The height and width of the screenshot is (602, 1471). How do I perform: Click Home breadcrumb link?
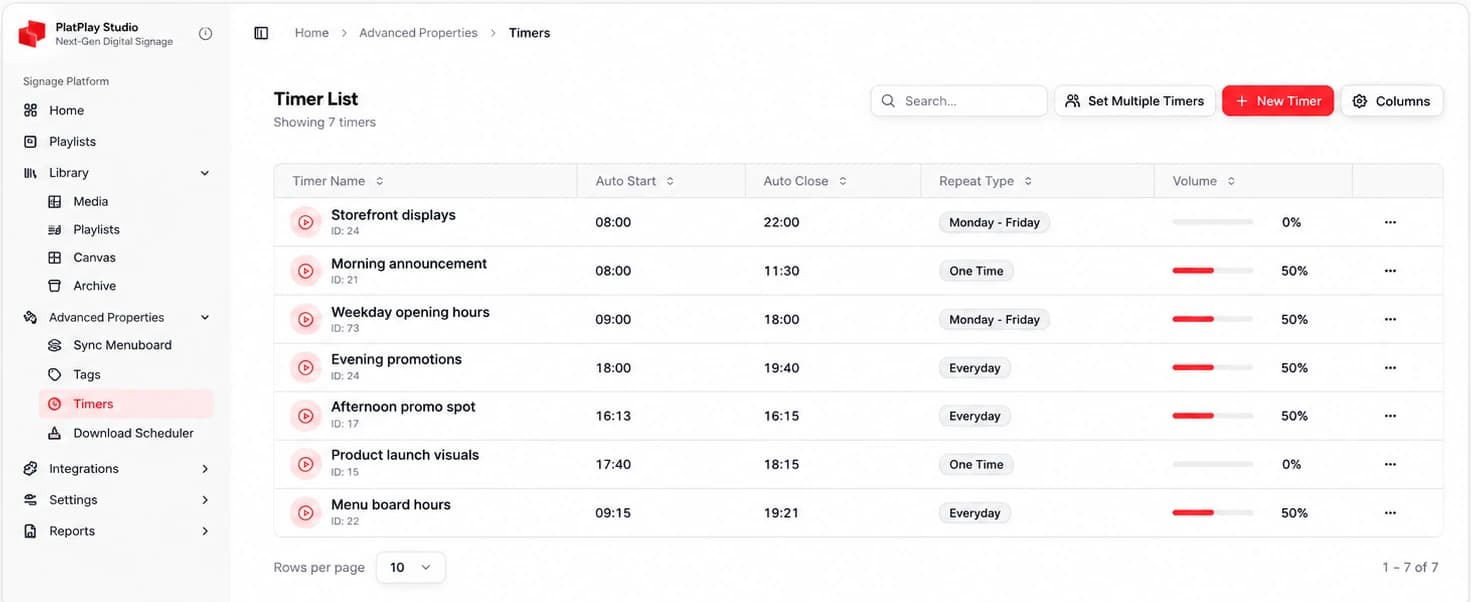tap(312, 33)
